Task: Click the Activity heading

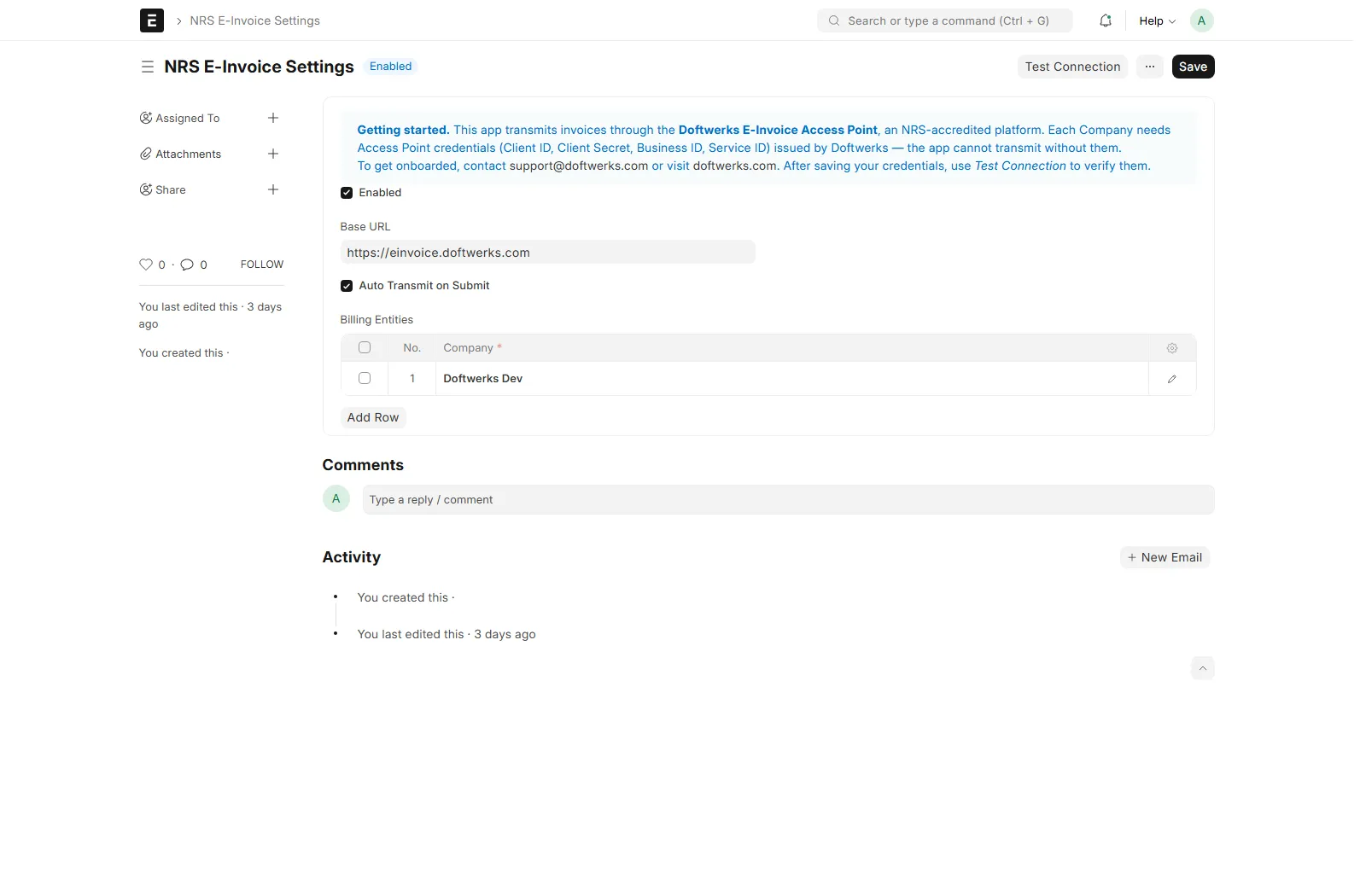Action: click(352, 557)
